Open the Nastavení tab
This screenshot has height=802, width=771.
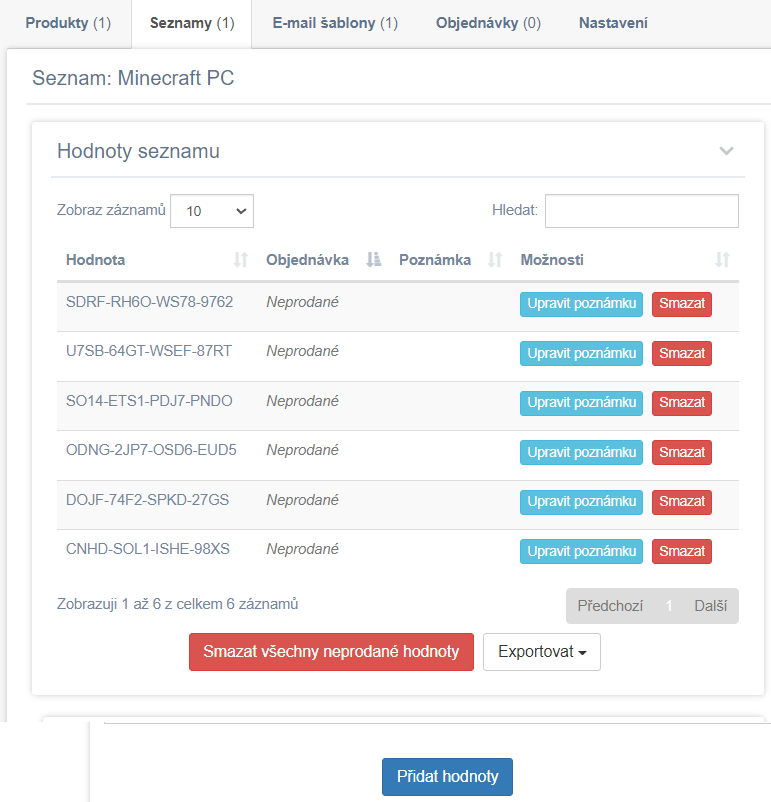pos(613,23)
